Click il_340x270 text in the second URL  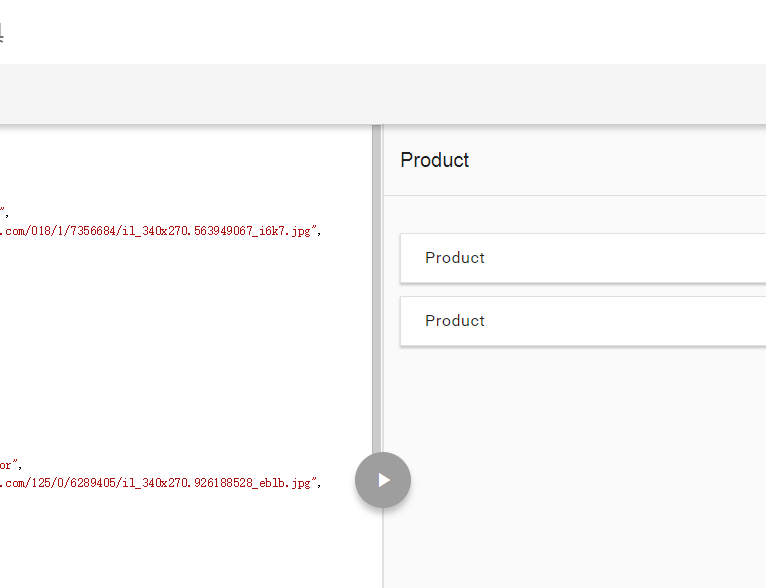(x=150, y=482)
